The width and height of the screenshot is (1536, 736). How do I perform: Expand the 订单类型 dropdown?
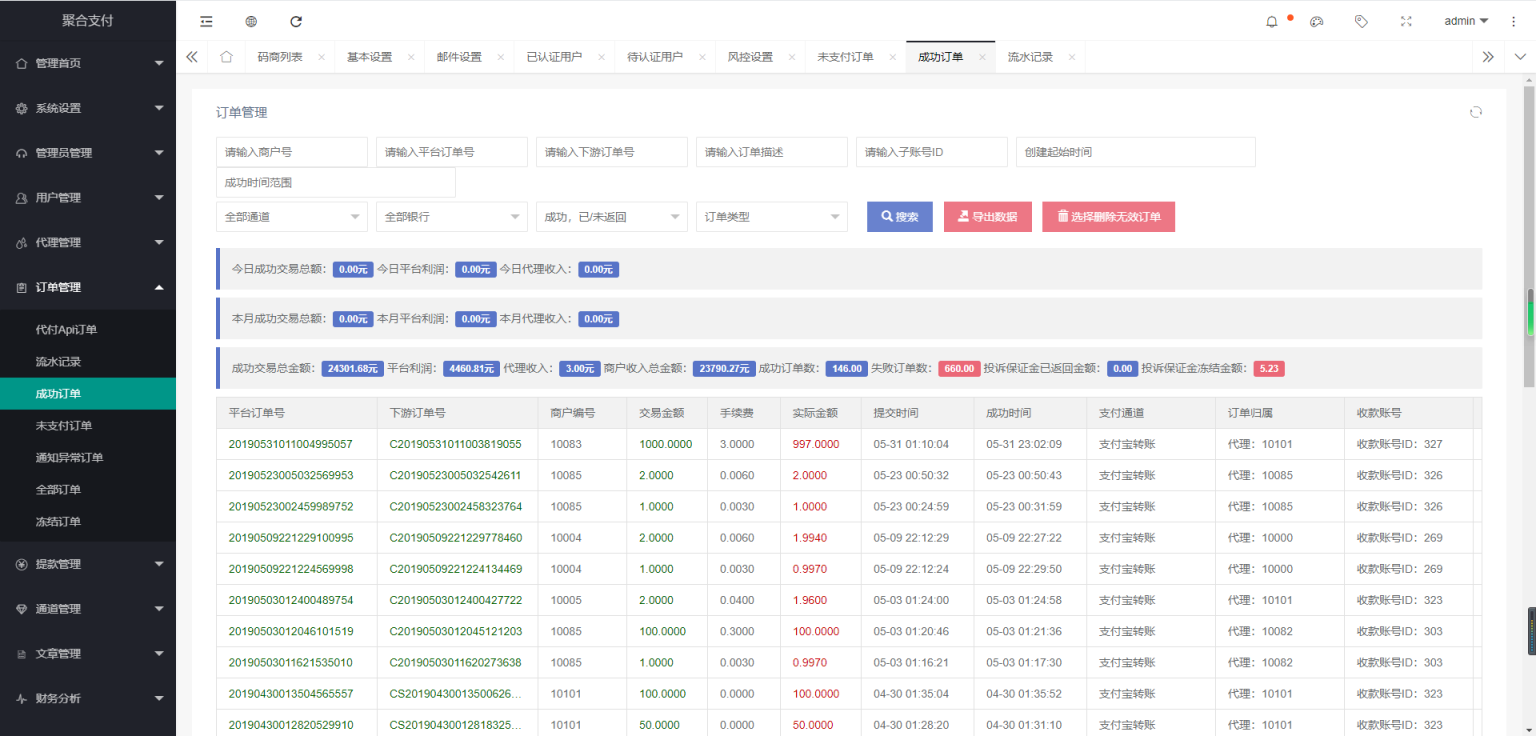pyautogui.click(x=771, y=217)
